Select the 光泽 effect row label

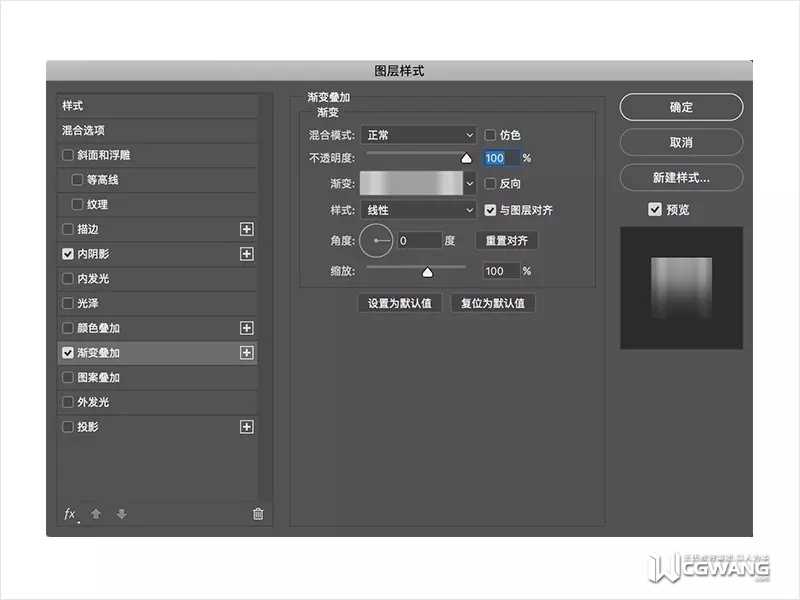pyautogui.click(x=88, y=303)
